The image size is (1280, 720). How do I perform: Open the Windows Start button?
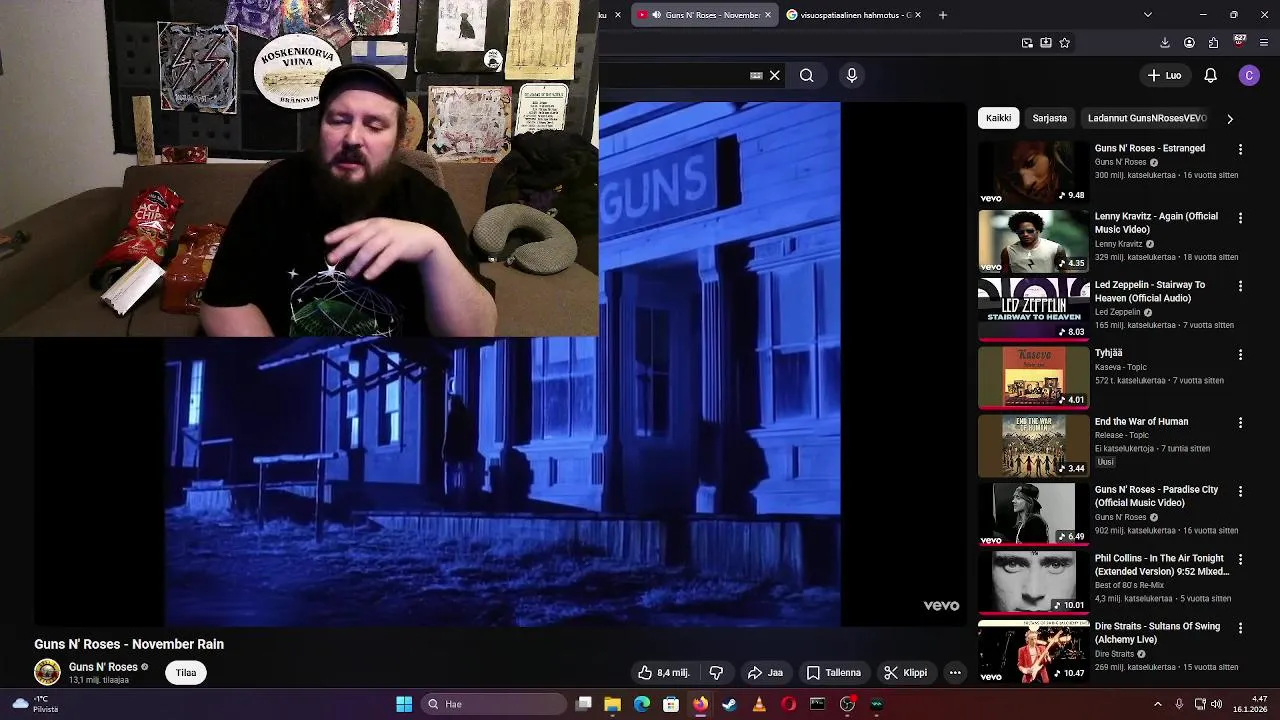[404, 704]
